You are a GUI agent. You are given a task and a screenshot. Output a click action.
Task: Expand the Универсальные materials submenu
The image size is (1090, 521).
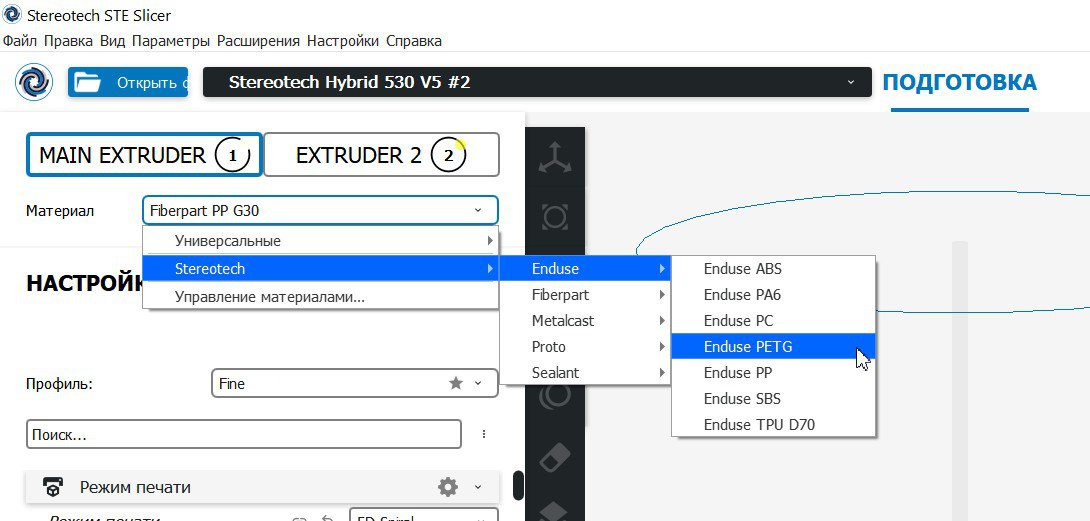pos(320,241)
